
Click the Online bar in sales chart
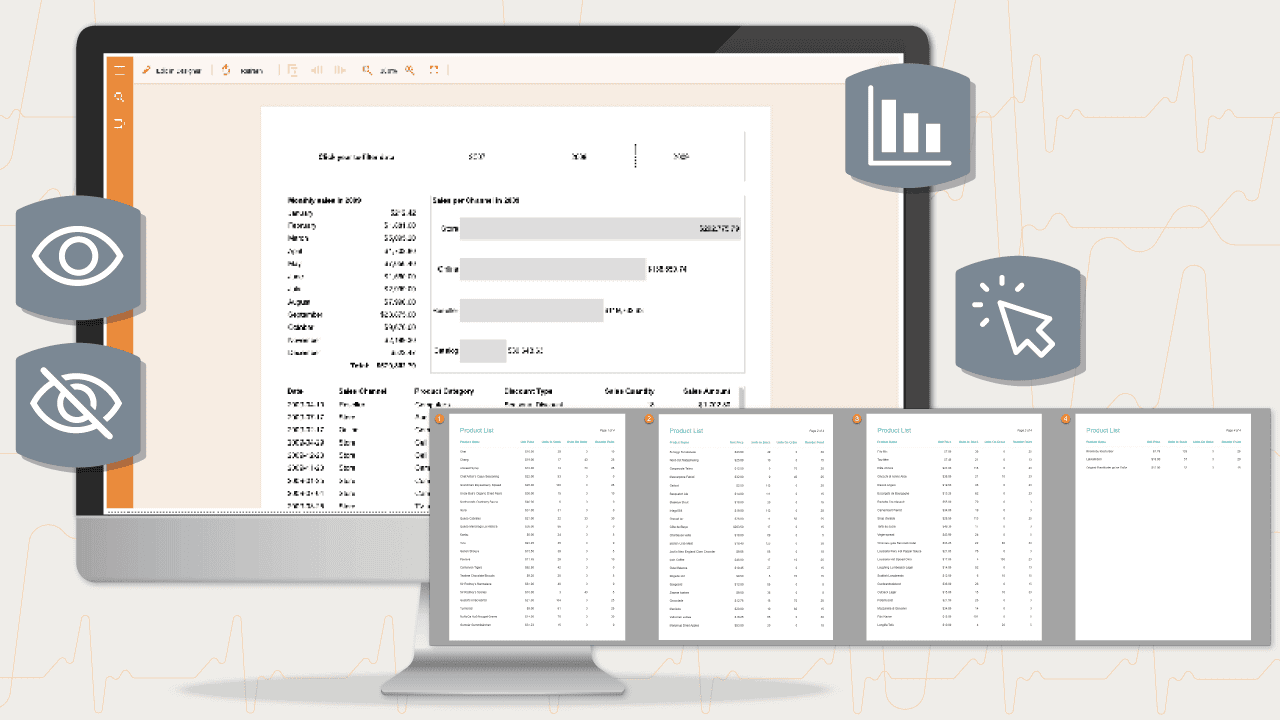[553, 270]
